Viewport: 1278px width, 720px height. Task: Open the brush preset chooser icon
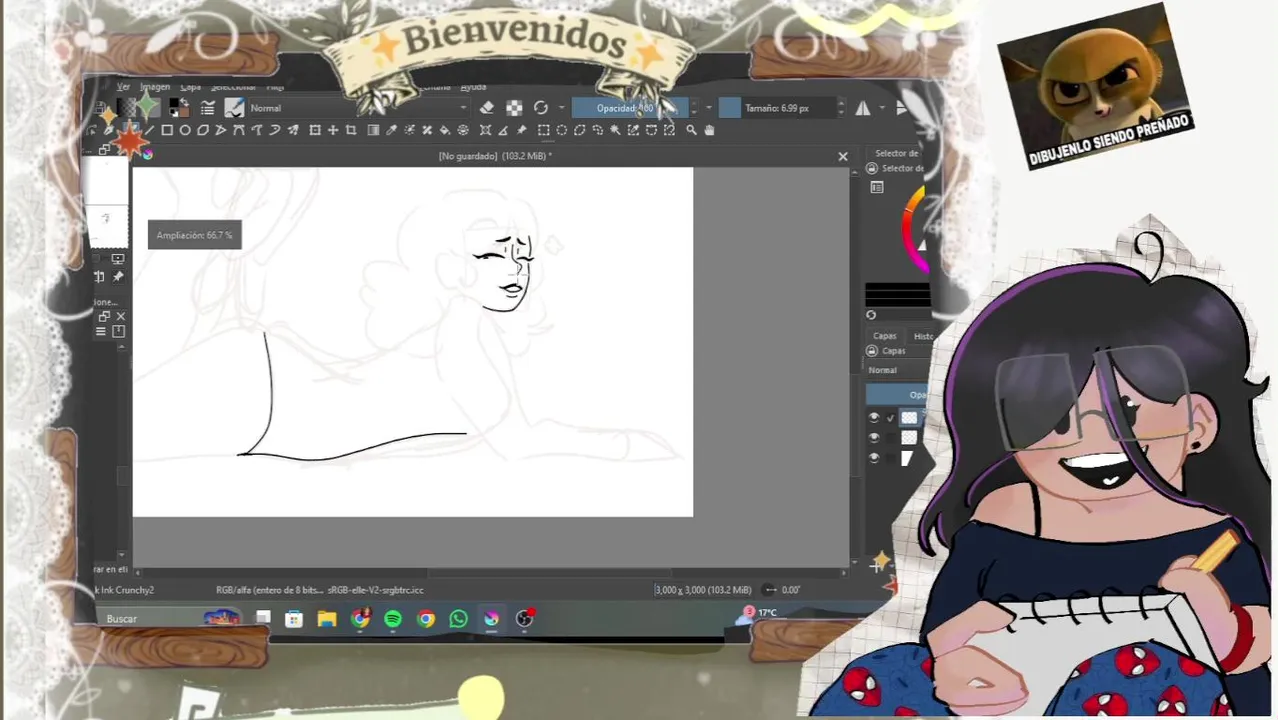point(234,108)
